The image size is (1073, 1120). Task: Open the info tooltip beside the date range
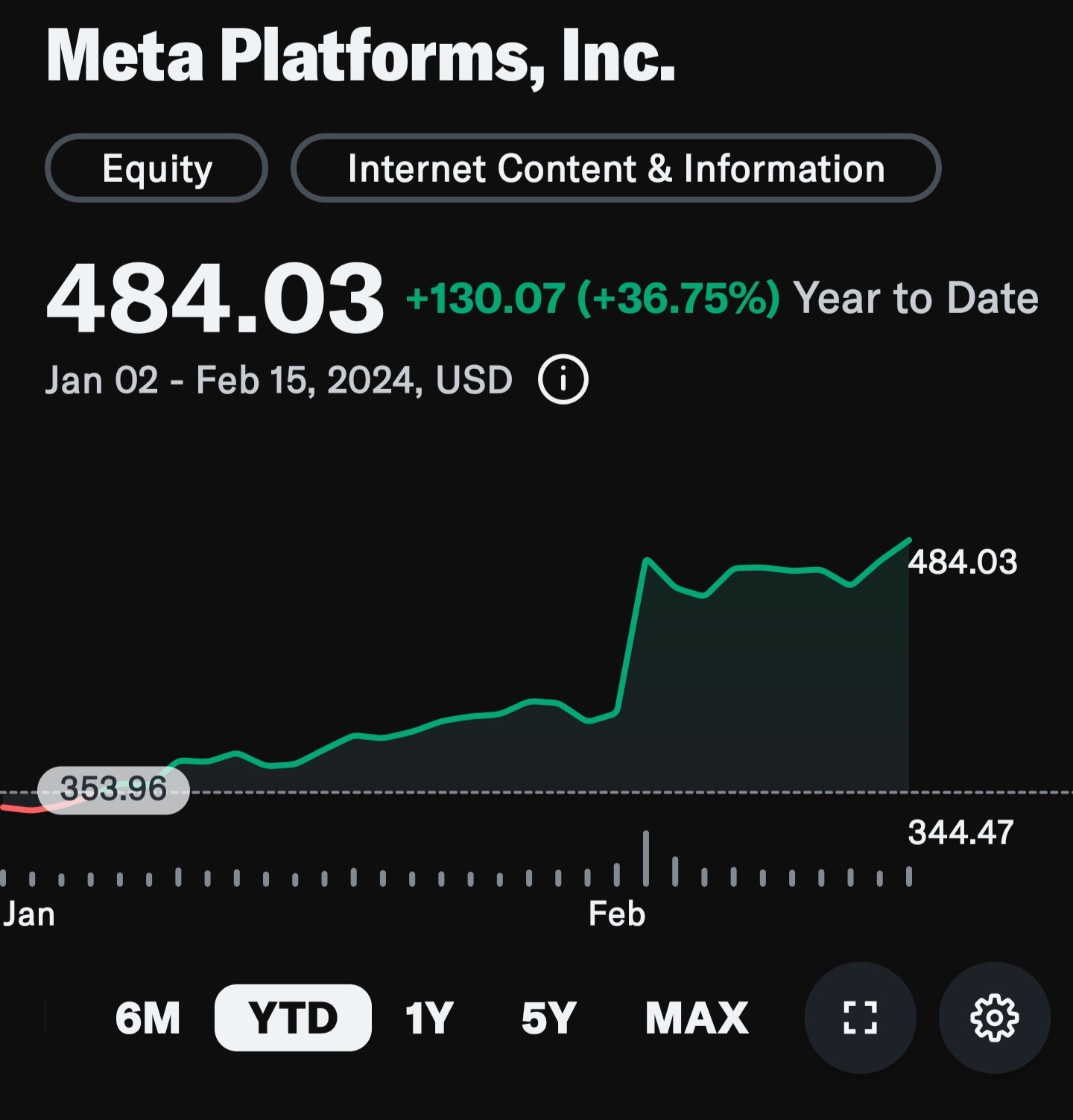pos(563,379)
